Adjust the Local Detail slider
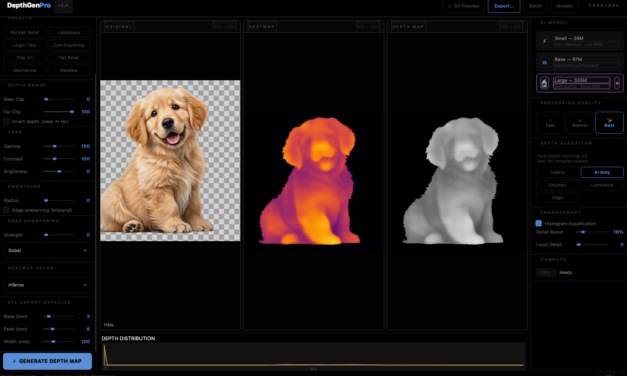The height and width of the screenshot is (376, 627). tap(592, 244)
